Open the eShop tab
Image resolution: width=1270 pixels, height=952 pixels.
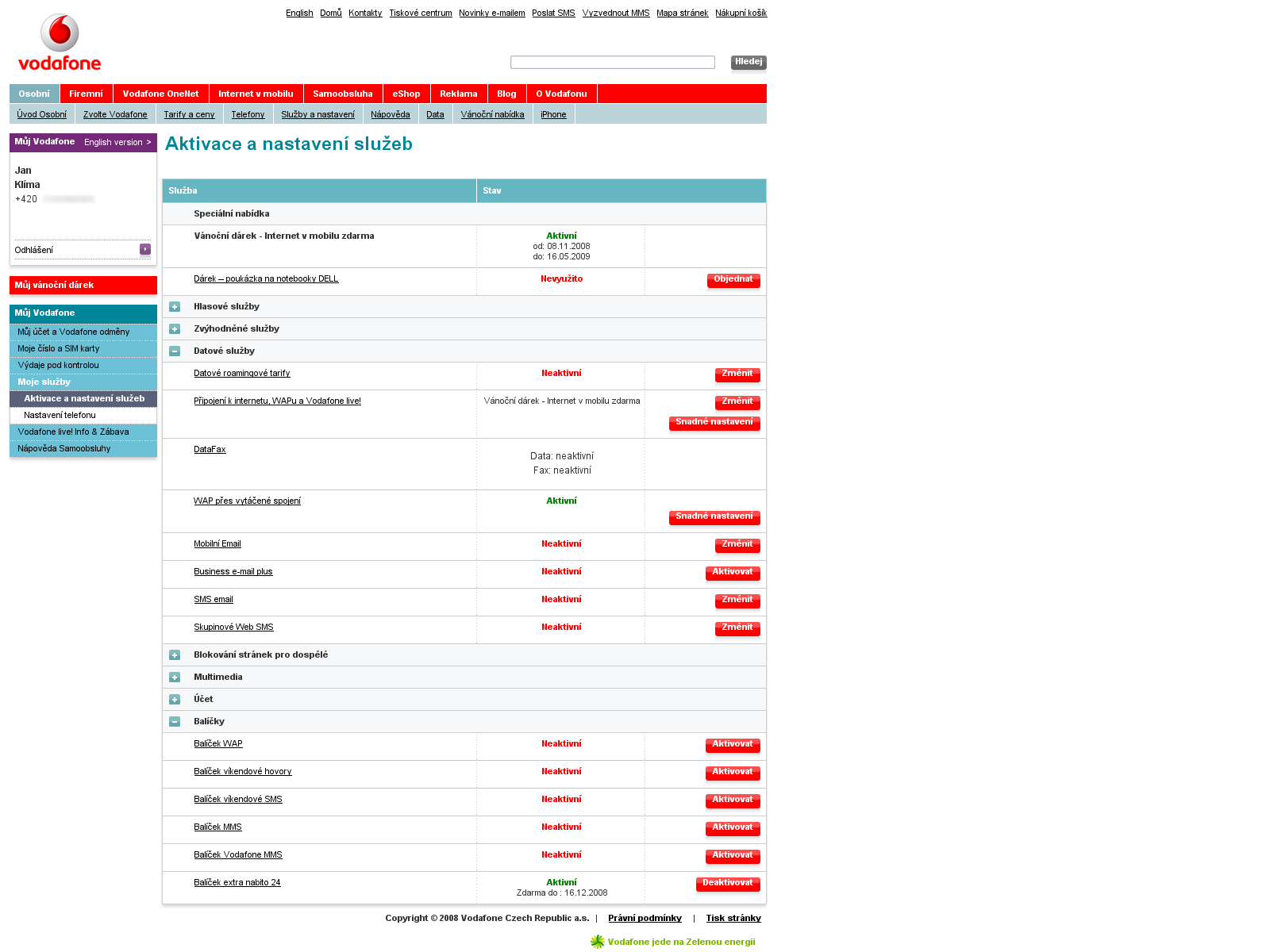point(406,94)
